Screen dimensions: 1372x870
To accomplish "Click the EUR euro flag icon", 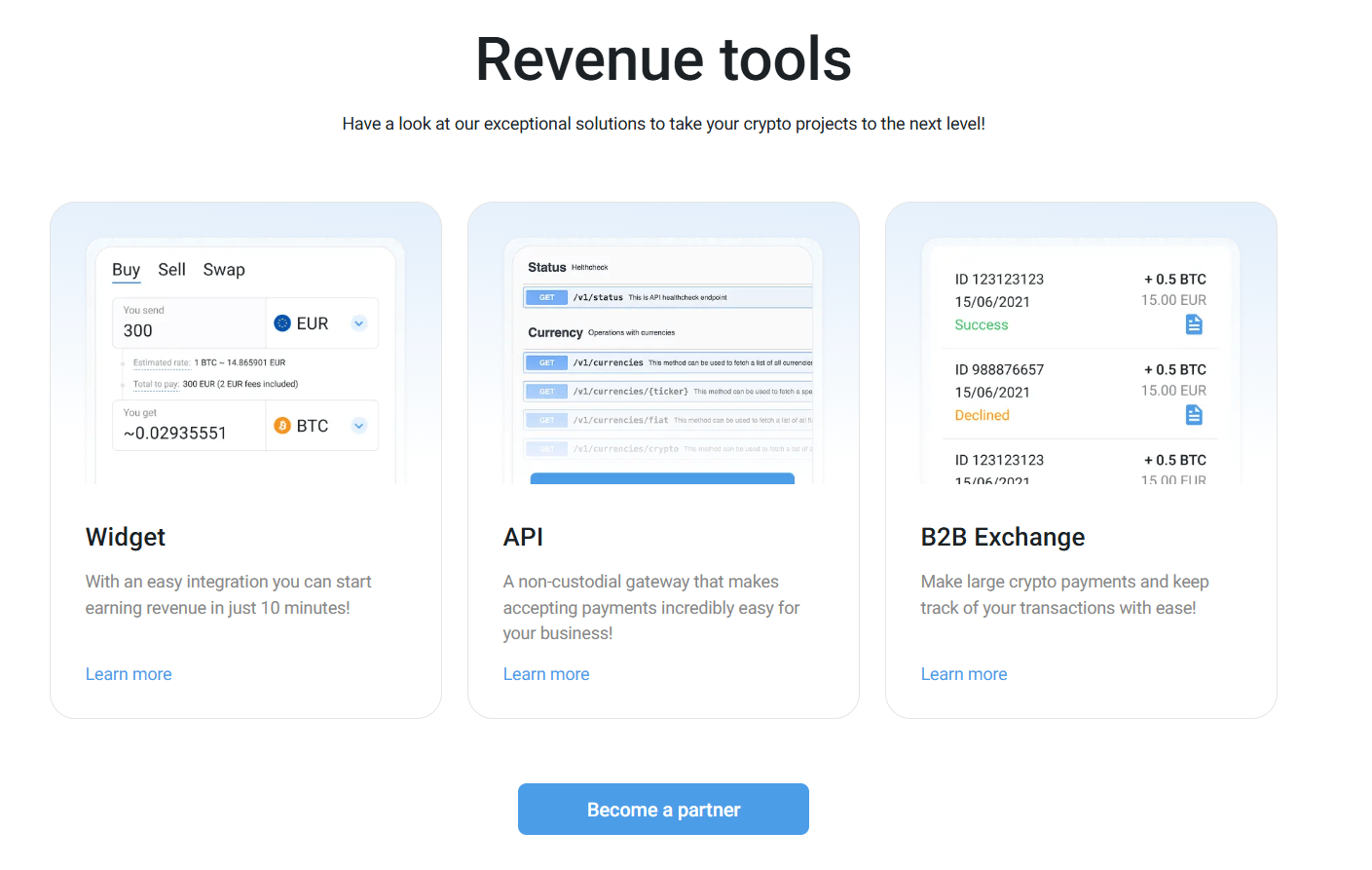I will point(282,323).
